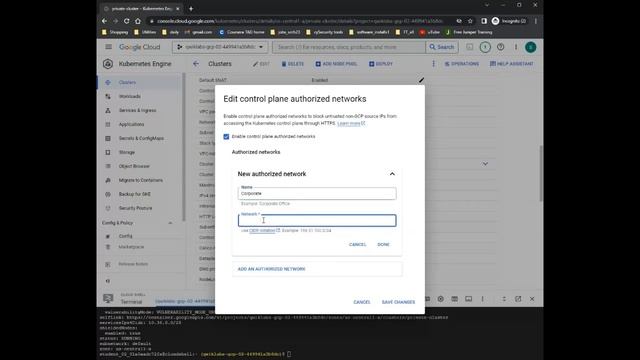Uncheck Enable control plane authorized networks
The height and width of the screenshot is (360, 640).
pyautogui.click(x=226, y=137)
